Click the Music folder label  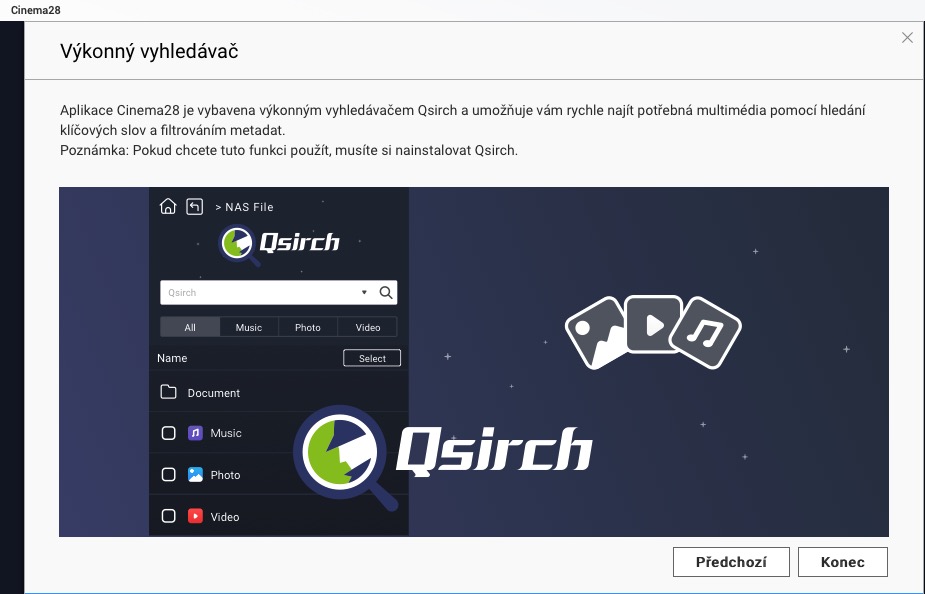[226, 433]
